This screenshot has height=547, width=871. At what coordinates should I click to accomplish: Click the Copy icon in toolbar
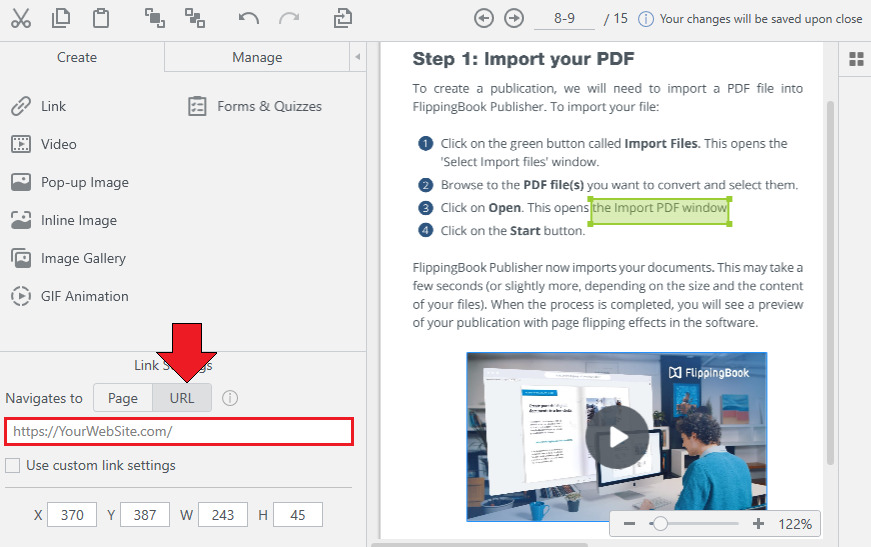click(x=61, y=18)
